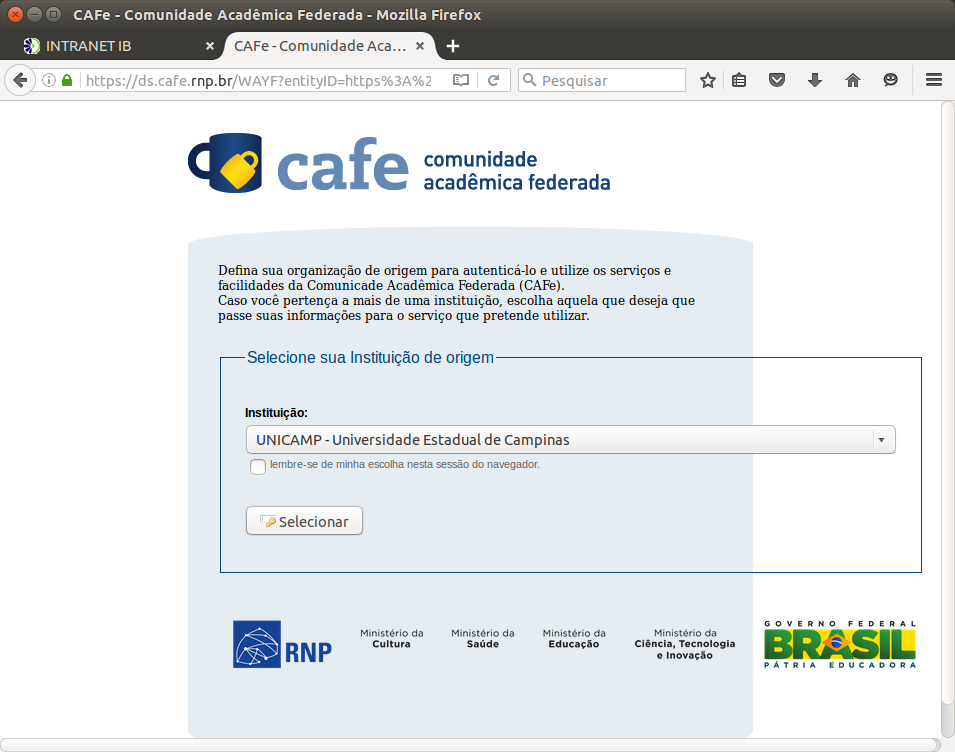This screenshot has height=752, width=955.
Task: Click the Governo Federal Brasil logo
Action: coord(840,644)
